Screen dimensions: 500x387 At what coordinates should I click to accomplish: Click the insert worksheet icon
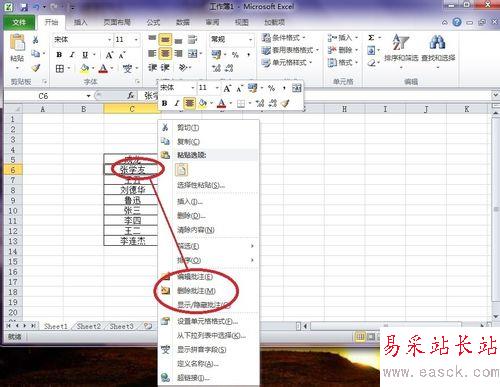tap(148, 326)
